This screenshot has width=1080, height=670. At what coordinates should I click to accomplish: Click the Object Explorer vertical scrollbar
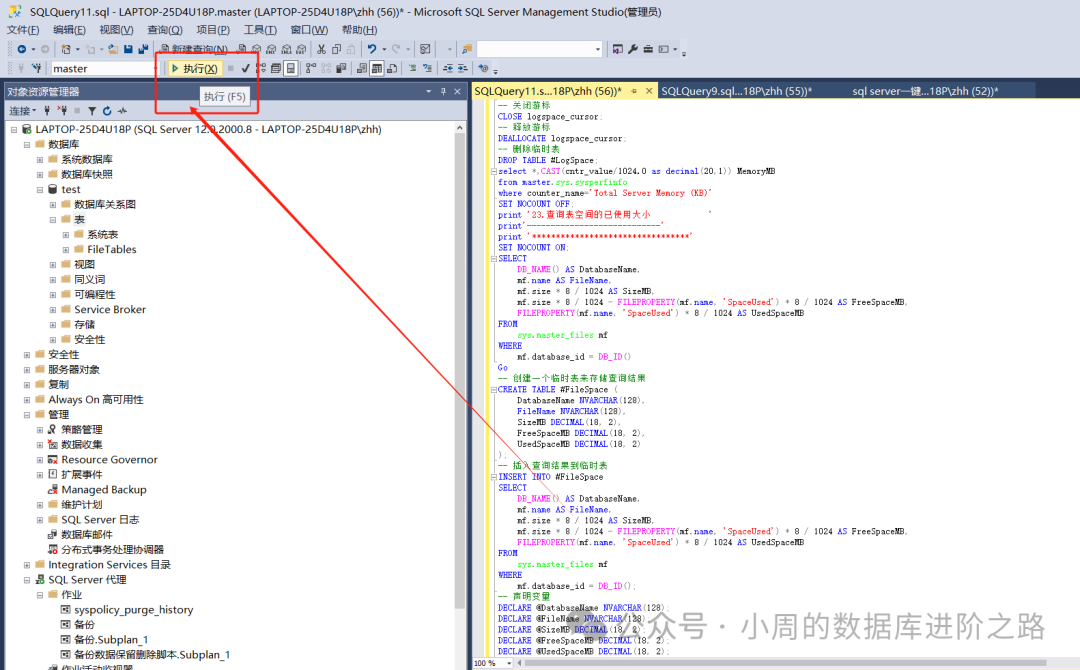(459, 372)
